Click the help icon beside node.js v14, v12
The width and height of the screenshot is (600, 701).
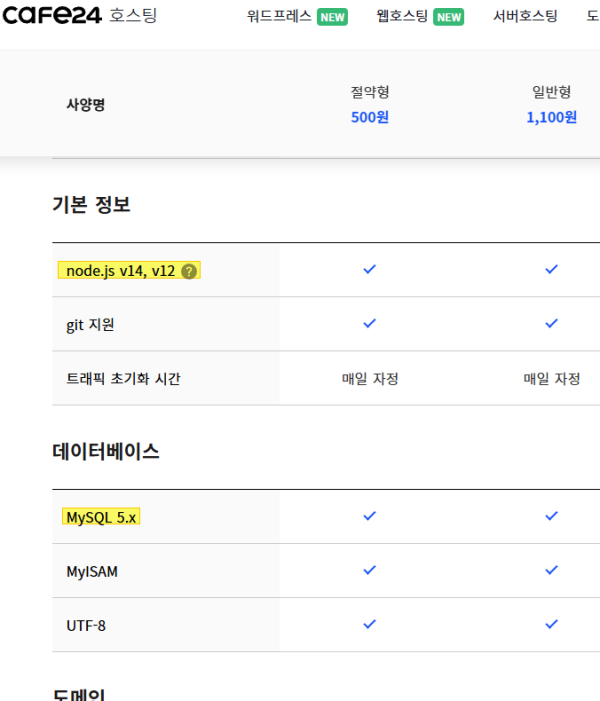(x=190, y=270)
